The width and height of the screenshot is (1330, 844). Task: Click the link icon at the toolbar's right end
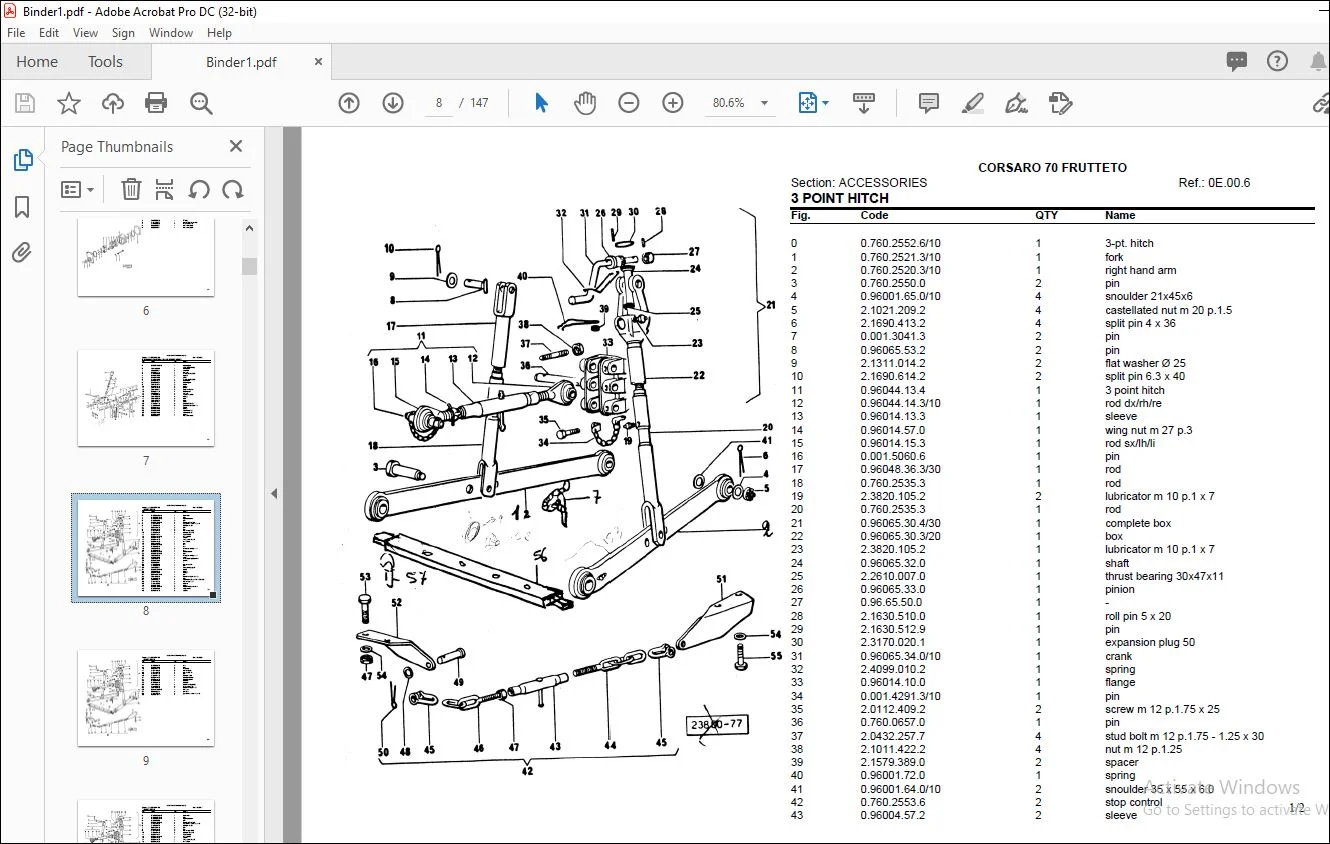tap(1321, 103)
